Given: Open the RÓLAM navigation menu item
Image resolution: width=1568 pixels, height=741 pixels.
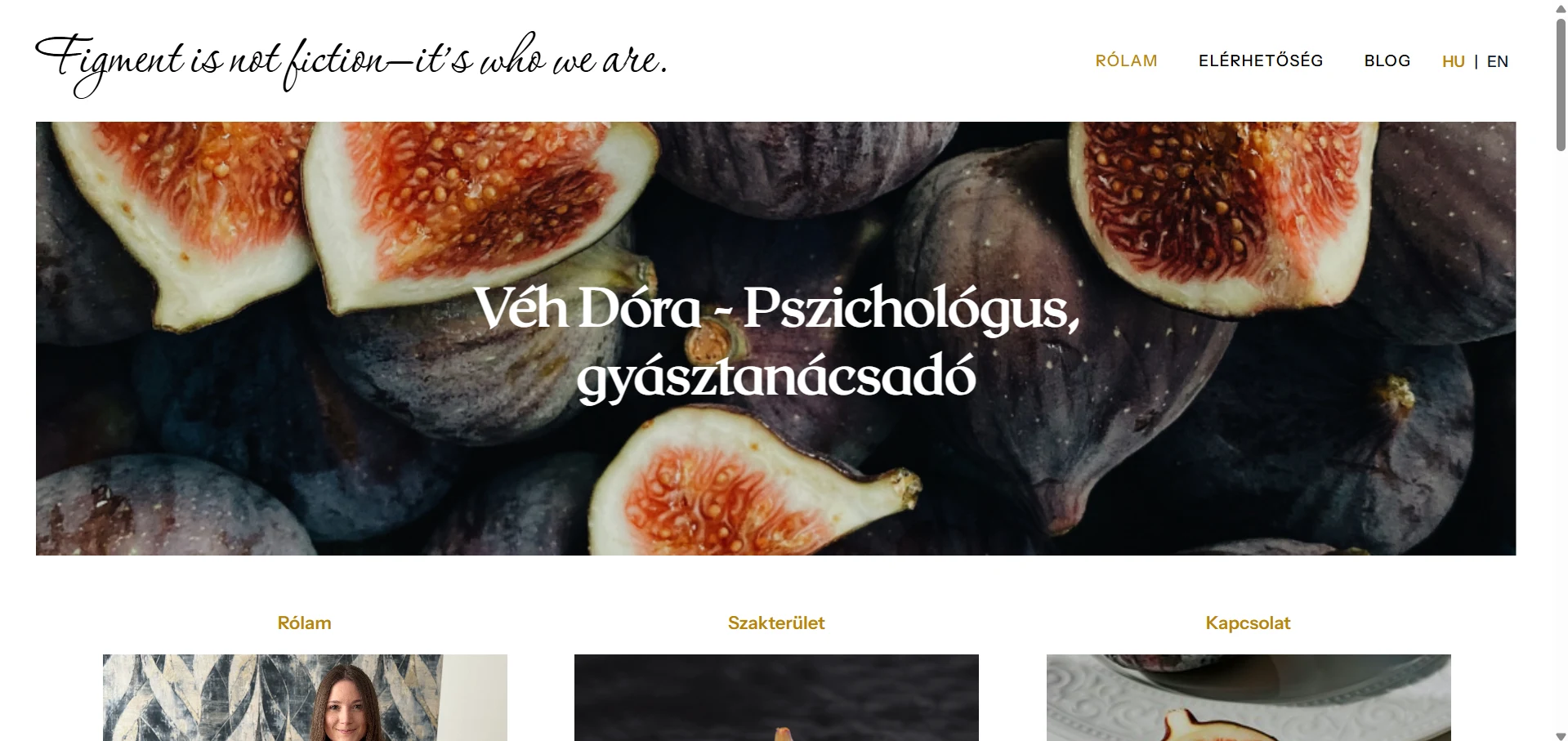Looking at the screenshot, I should pyautogui.click(x=1126, y=61).
